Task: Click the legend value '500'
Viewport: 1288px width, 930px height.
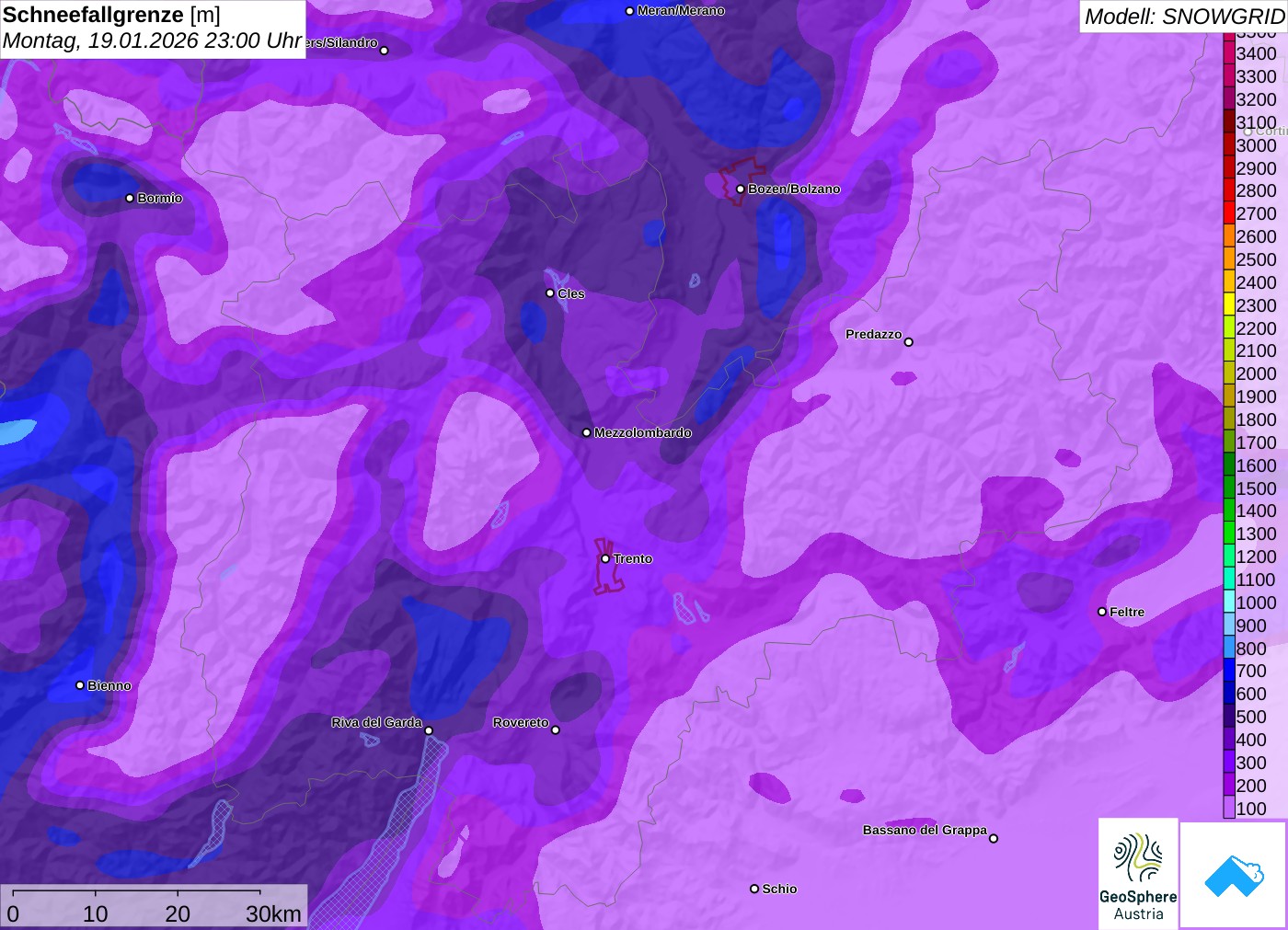Action: pyautogui.click(x=1251, y=717)
